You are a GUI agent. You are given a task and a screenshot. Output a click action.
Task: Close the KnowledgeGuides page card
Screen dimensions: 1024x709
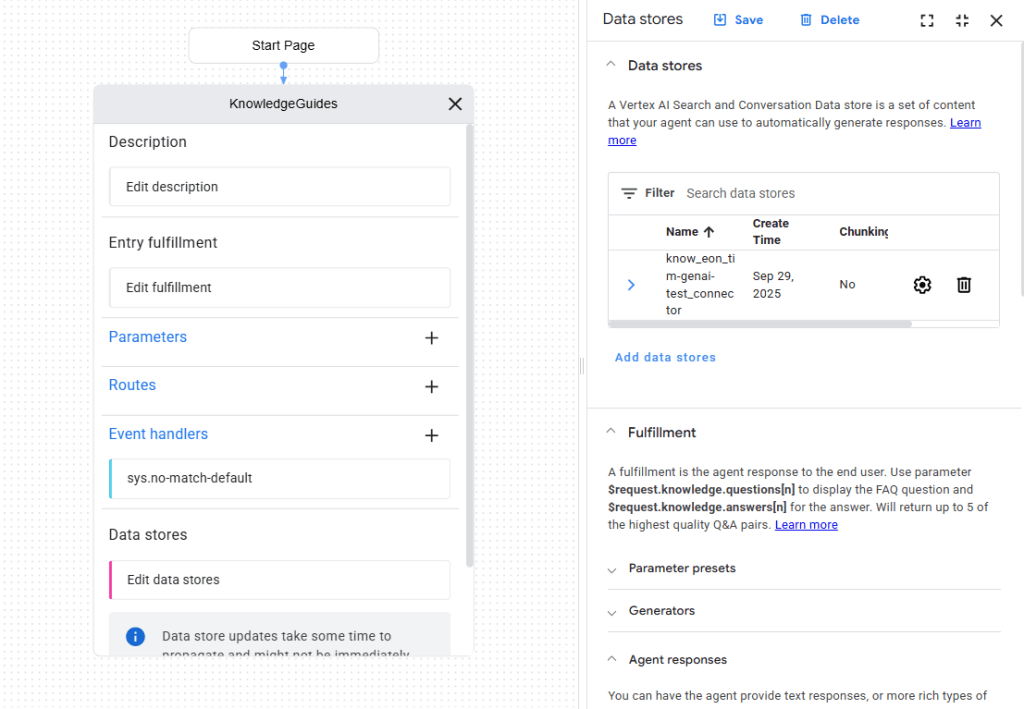pos(455,104)
